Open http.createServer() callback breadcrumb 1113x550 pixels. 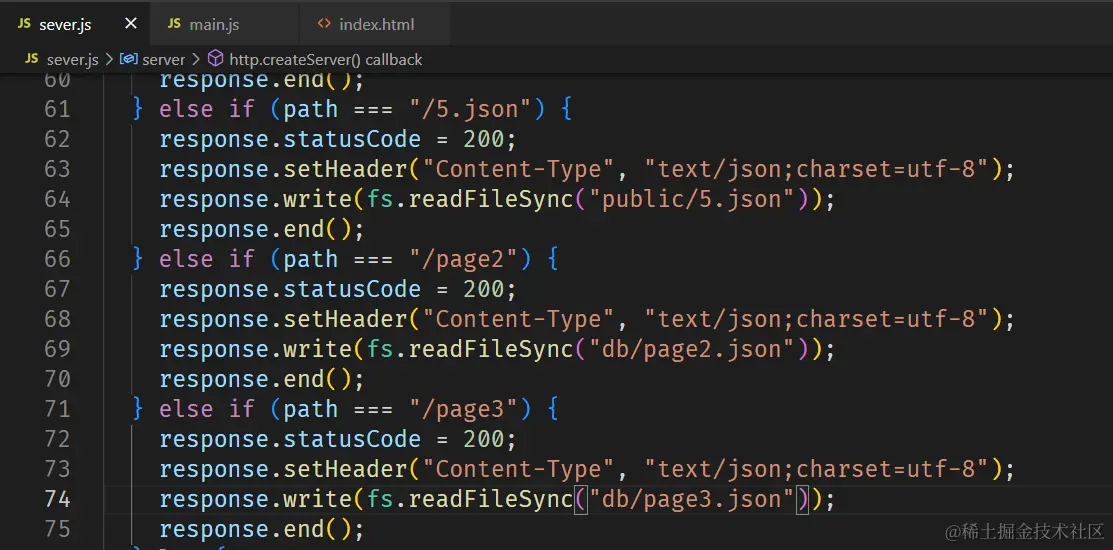tap(326, 60)
